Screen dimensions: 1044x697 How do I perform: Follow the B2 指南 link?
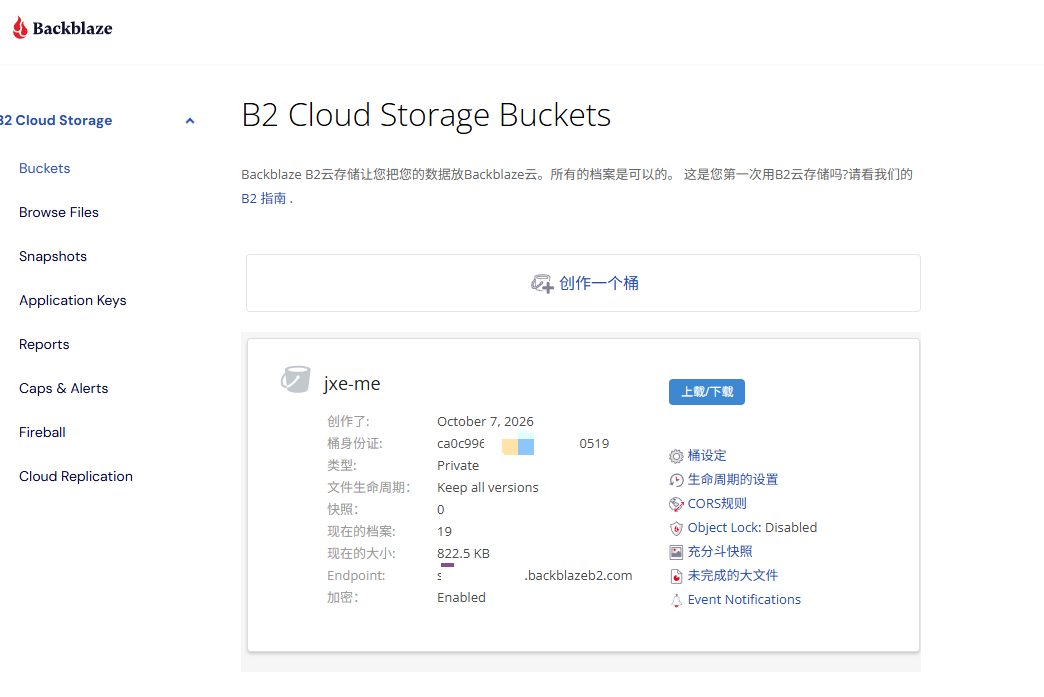pos(264,198)
